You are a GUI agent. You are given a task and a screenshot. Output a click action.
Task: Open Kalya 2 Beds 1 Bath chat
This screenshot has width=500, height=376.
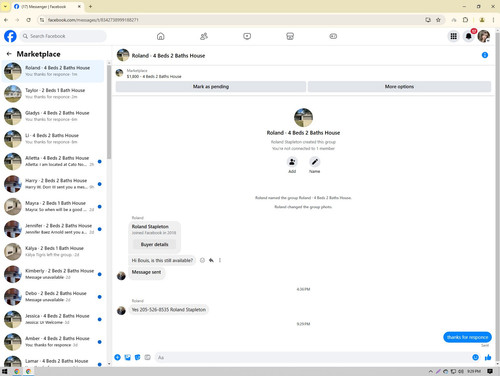[53, 251]
